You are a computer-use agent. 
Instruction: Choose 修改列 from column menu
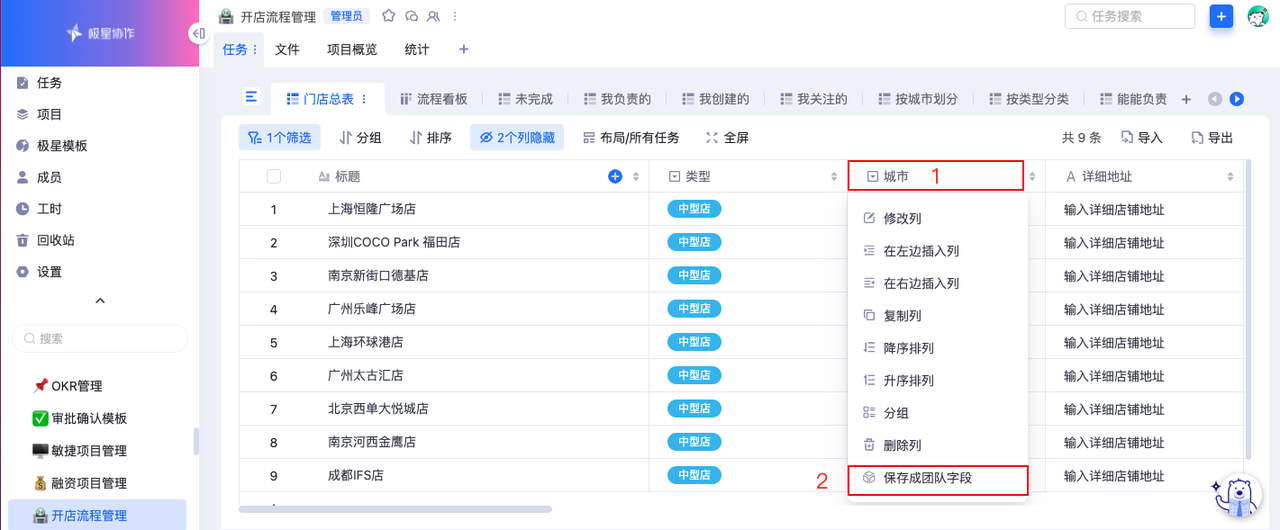[938, 218]
